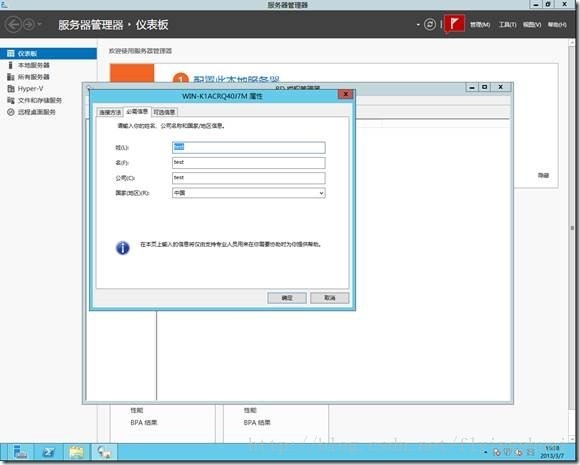
Task: Click the 本地服务器 sidebar icon
Action: point(11,65)
